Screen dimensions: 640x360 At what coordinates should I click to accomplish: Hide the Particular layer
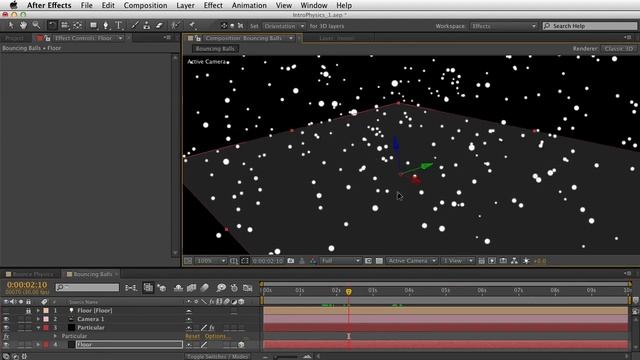tap(6, 328)
